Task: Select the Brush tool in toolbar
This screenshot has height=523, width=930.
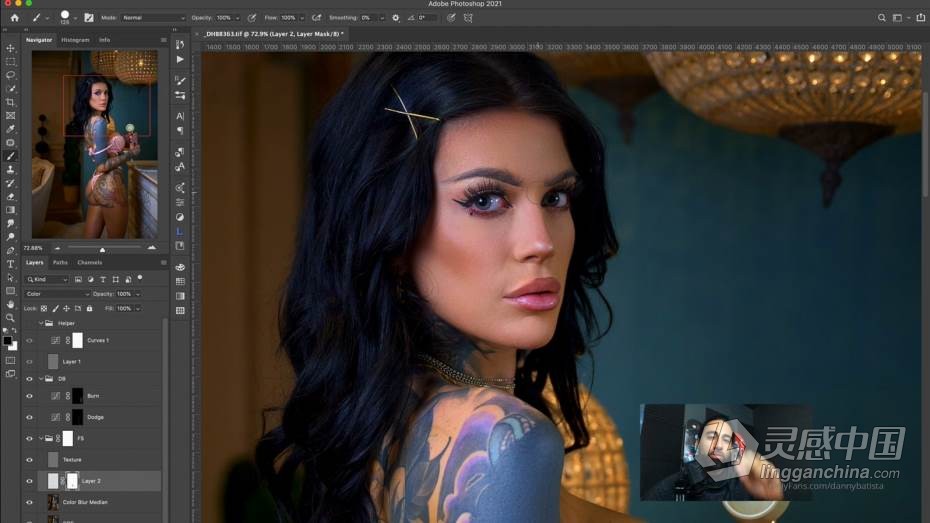Action: (11, 157)
